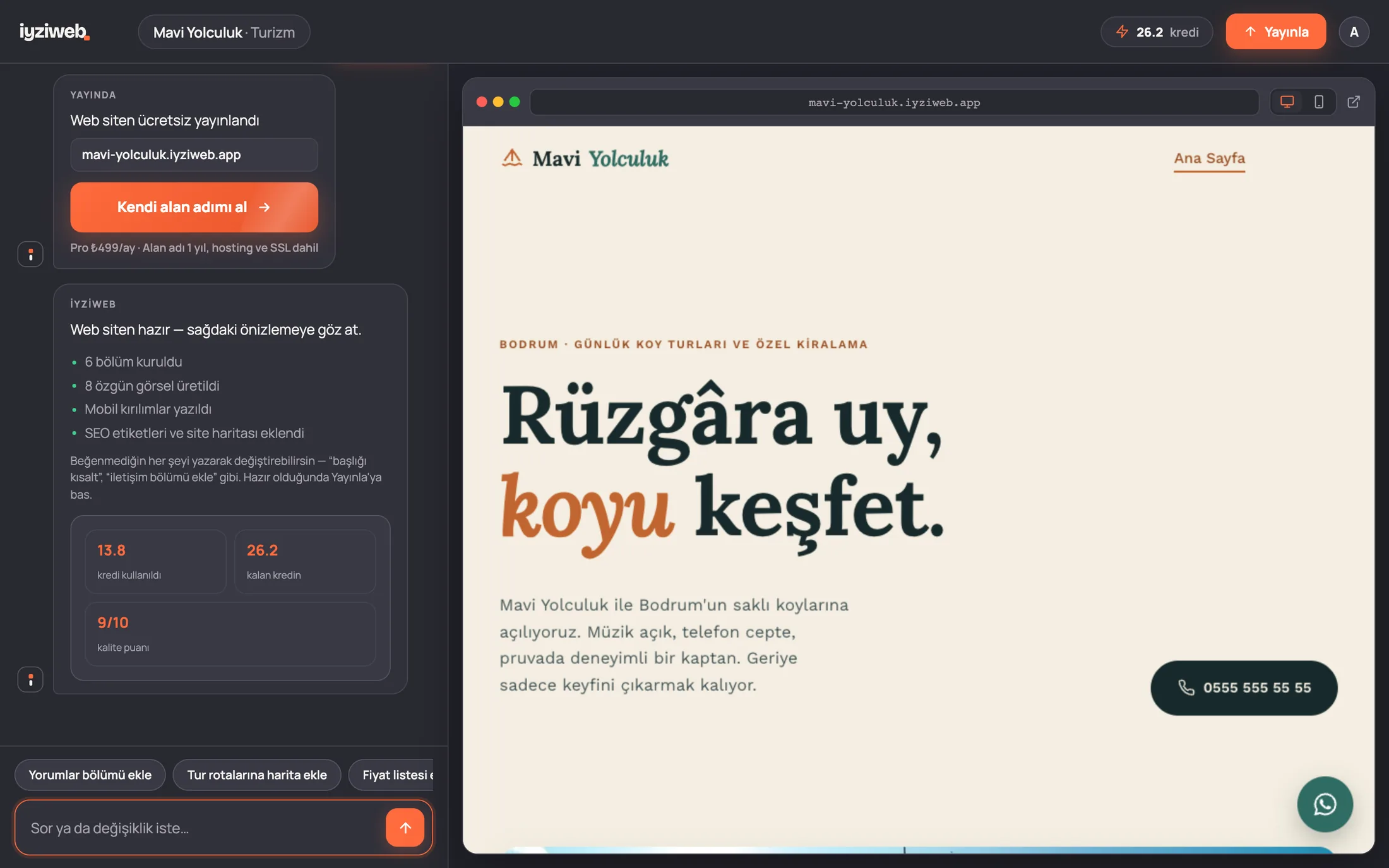Image resolution: width=1389 pixels, height=868 pixels.
Task: Select the text 6 bölüm kuruldu
Action: click(x=133, y=362)
